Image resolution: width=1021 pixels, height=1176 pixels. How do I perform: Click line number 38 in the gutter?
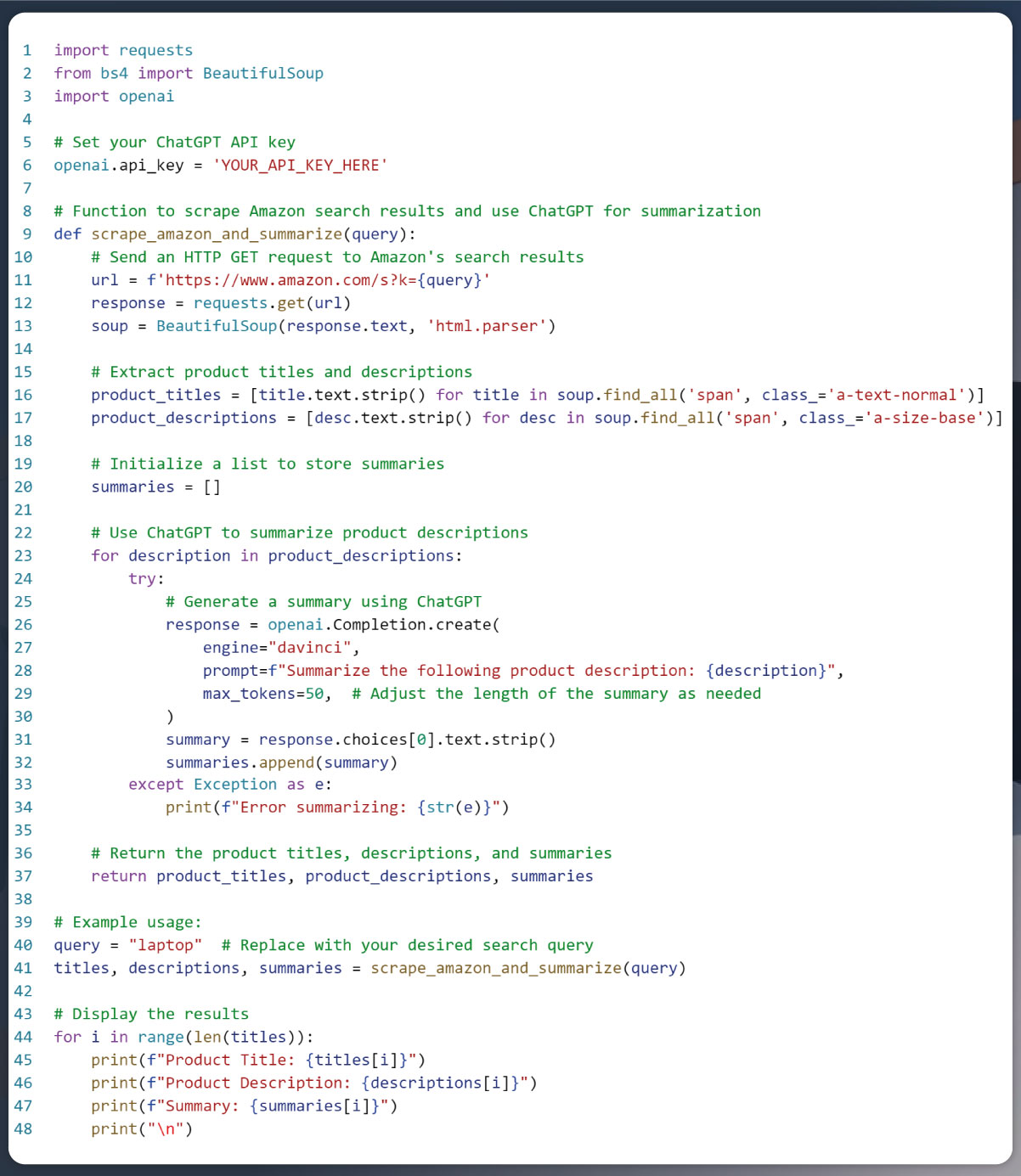pos(23,897)
